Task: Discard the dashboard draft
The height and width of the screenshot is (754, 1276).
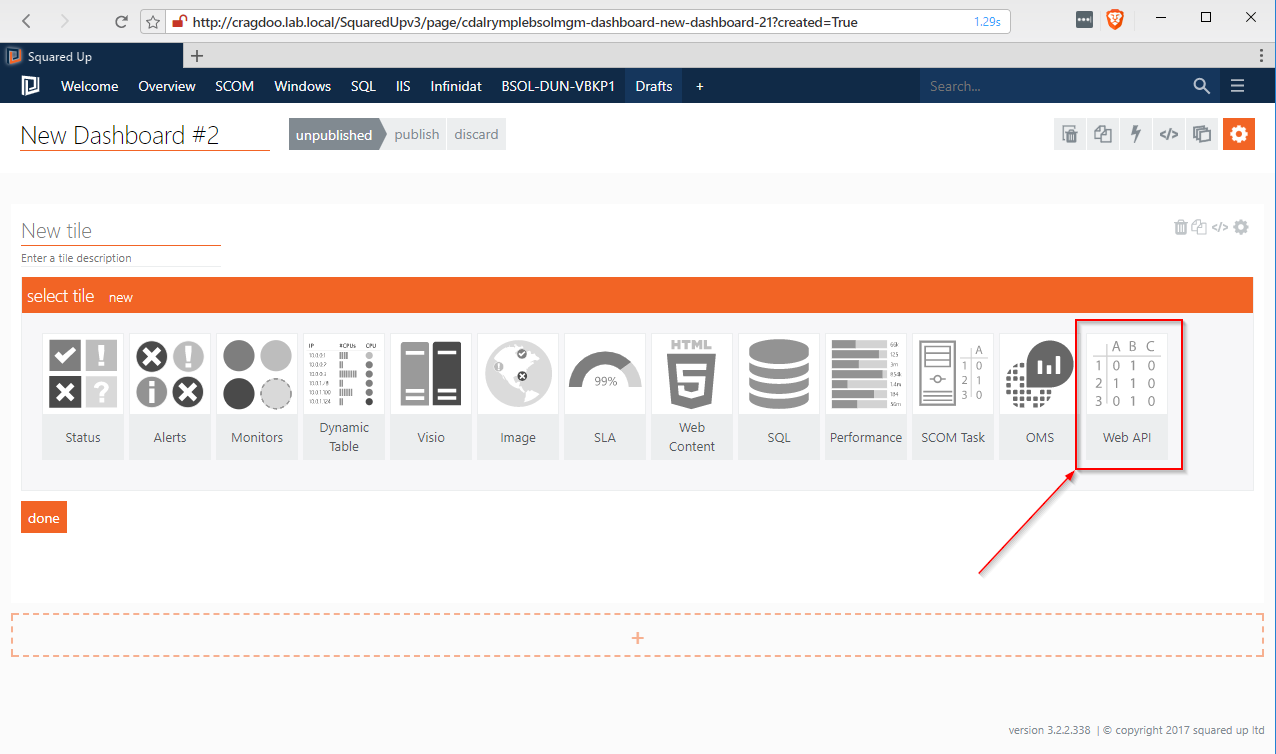Action: (x=476, y=135)
